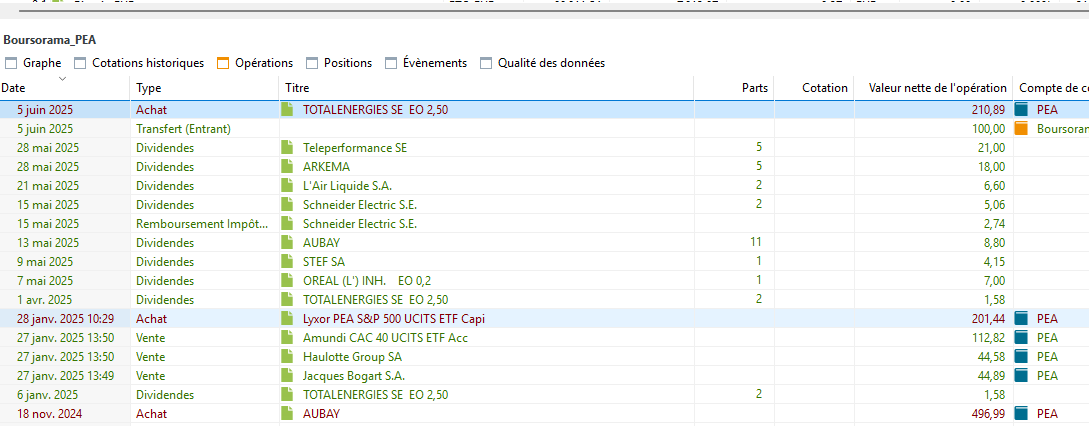Click the Valeur nette de l'opération header
The height and width of the screenshot is (426, 1089).
(x=933, y=88)
